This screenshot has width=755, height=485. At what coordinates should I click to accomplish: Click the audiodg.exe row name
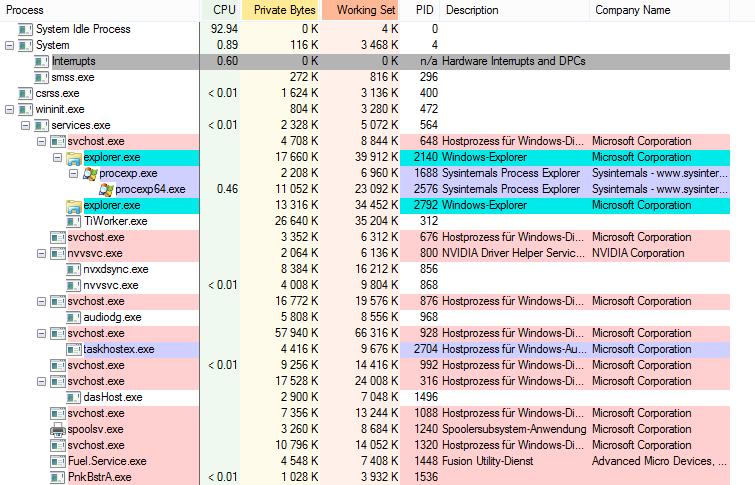point(112,318)
